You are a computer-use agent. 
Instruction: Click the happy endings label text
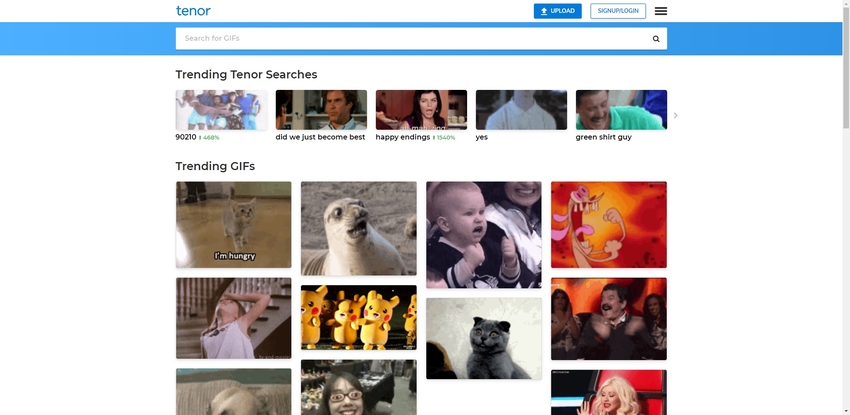402,137
